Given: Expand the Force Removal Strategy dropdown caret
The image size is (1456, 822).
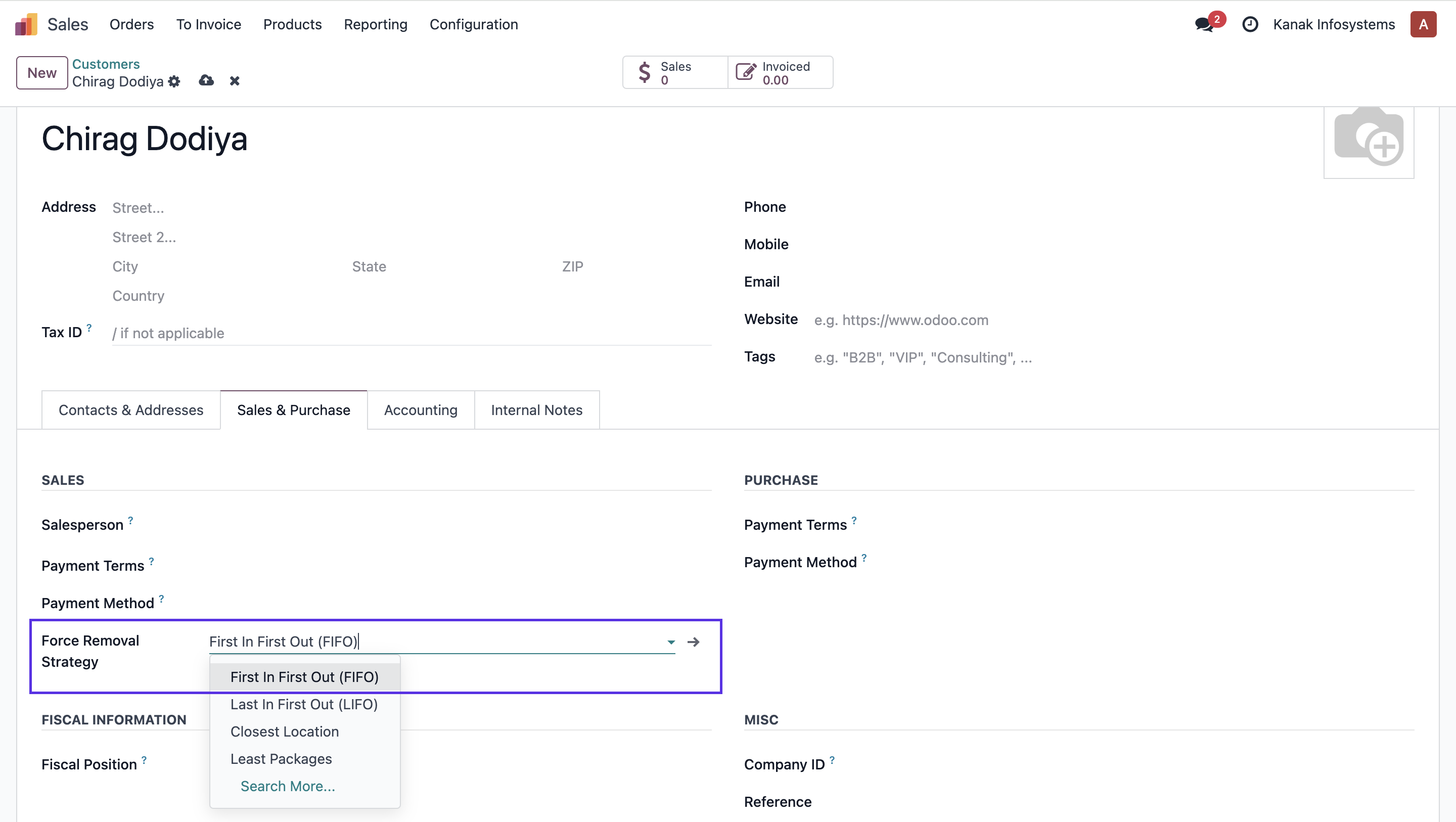Looking at the screenshot, I should (670, 642).
